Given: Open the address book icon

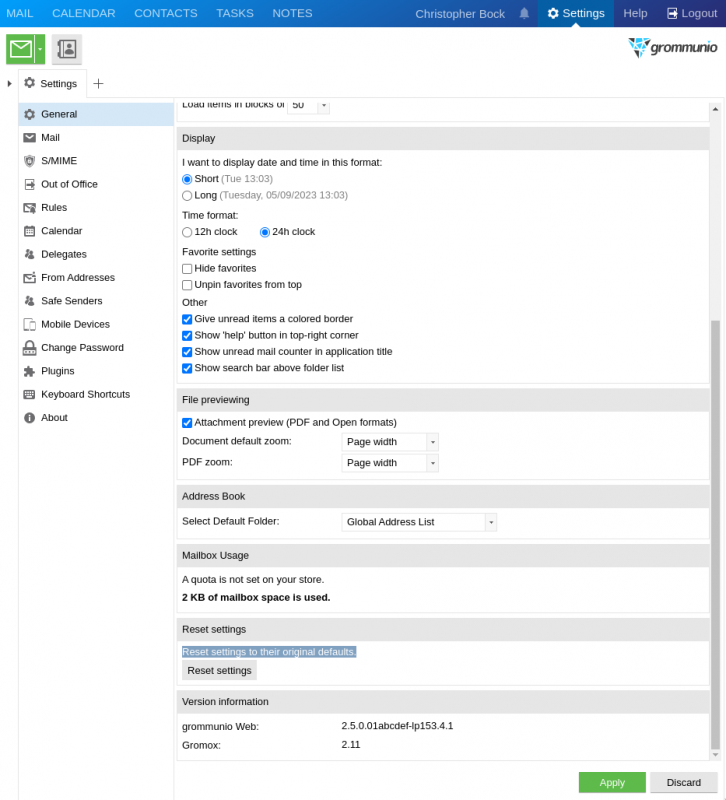Looking at the screenshot, I should point(67,49).
